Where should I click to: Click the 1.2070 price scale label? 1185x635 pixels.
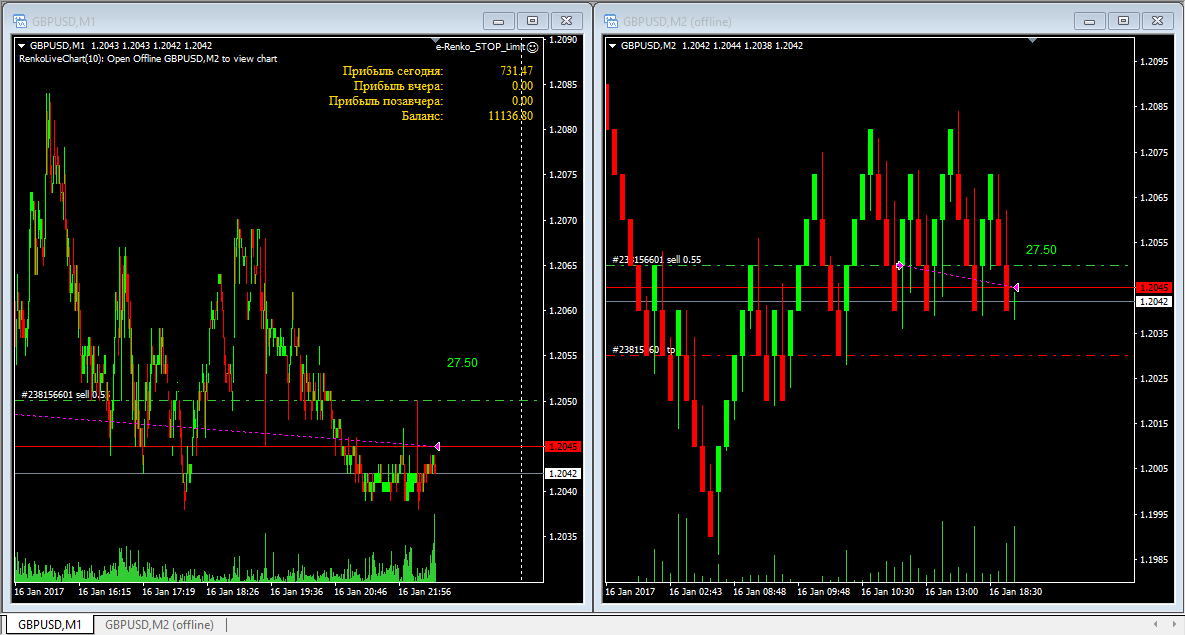tap(563, 221)
